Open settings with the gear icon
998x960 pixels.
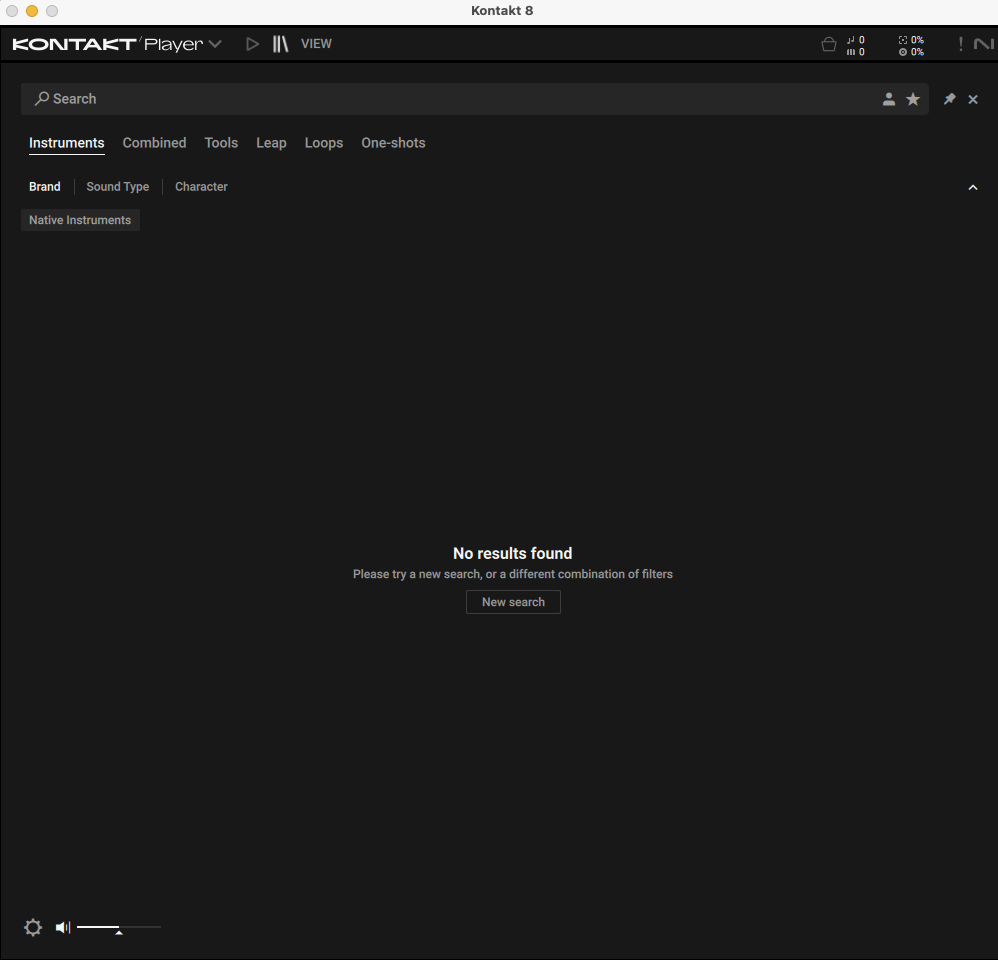(33, 928)
